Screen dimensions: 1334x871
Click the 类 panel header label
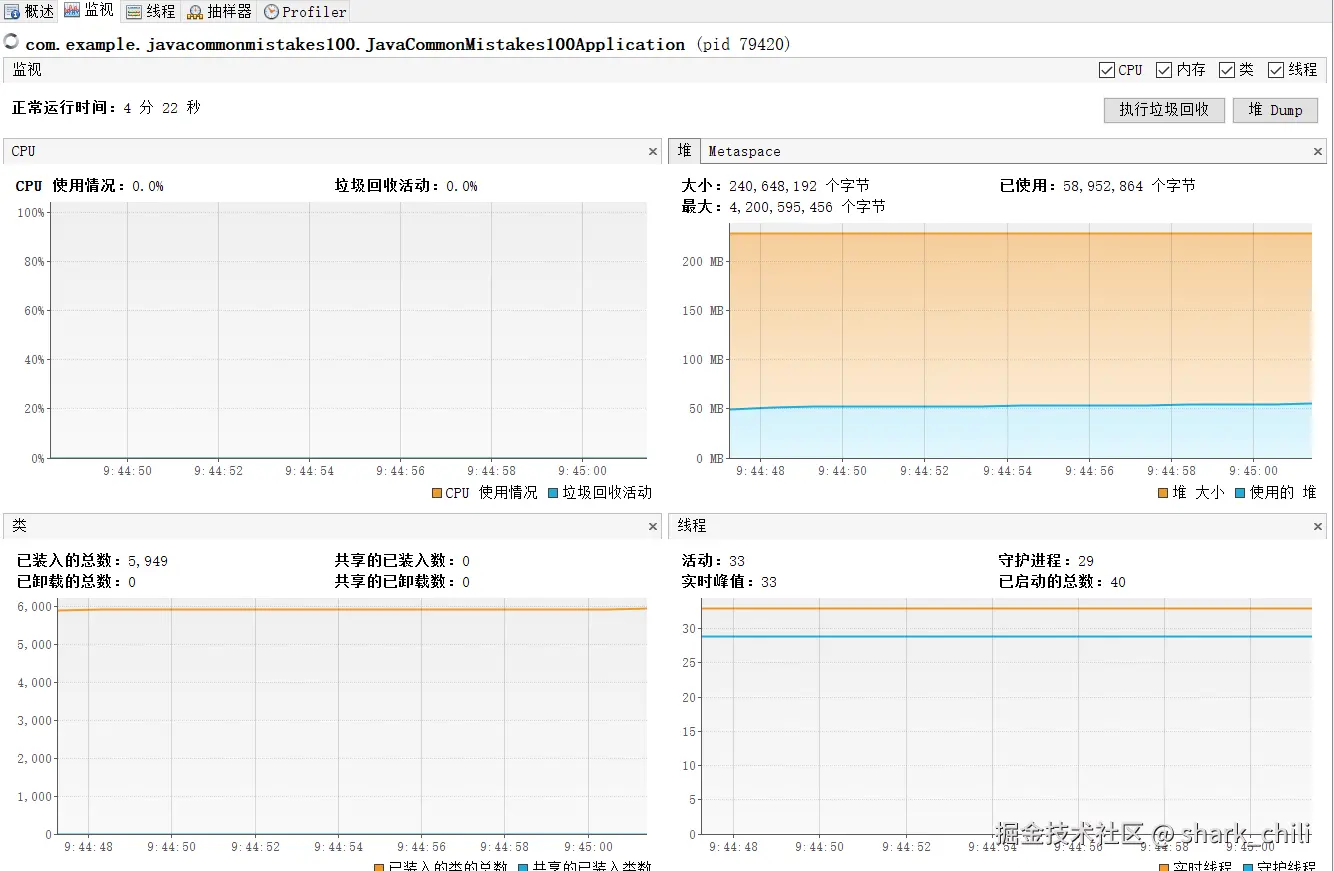pyautogui.click(x=19, y=525)
